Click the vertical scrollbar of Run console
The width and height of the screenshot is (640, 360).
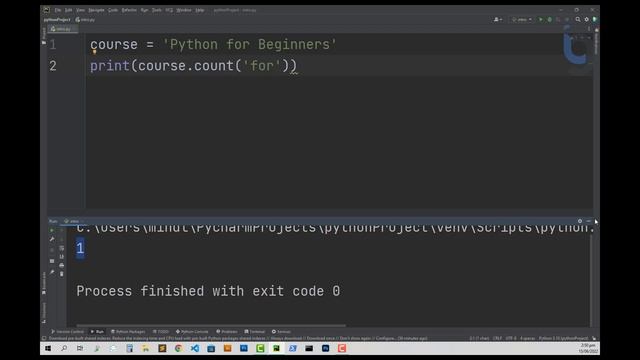click(591, 280)
